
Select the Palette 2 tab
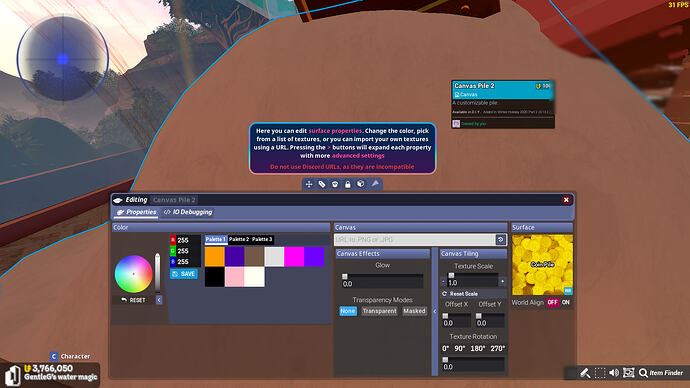239,239
